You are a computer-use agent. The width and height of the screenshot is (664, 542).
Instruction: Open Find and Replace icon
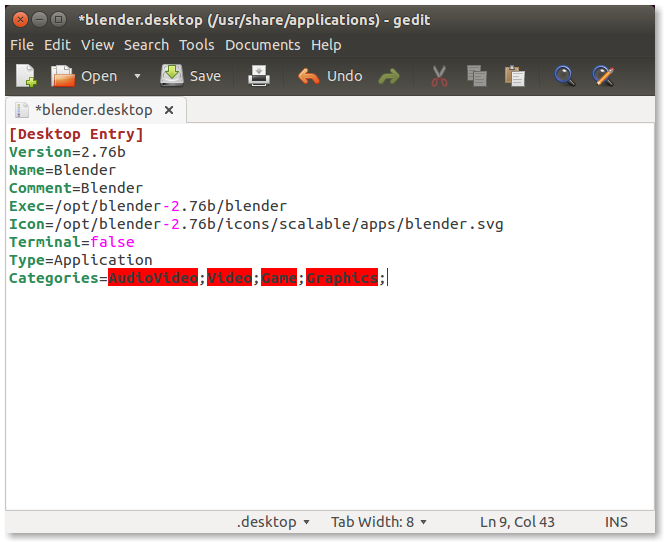coord(603,76)
